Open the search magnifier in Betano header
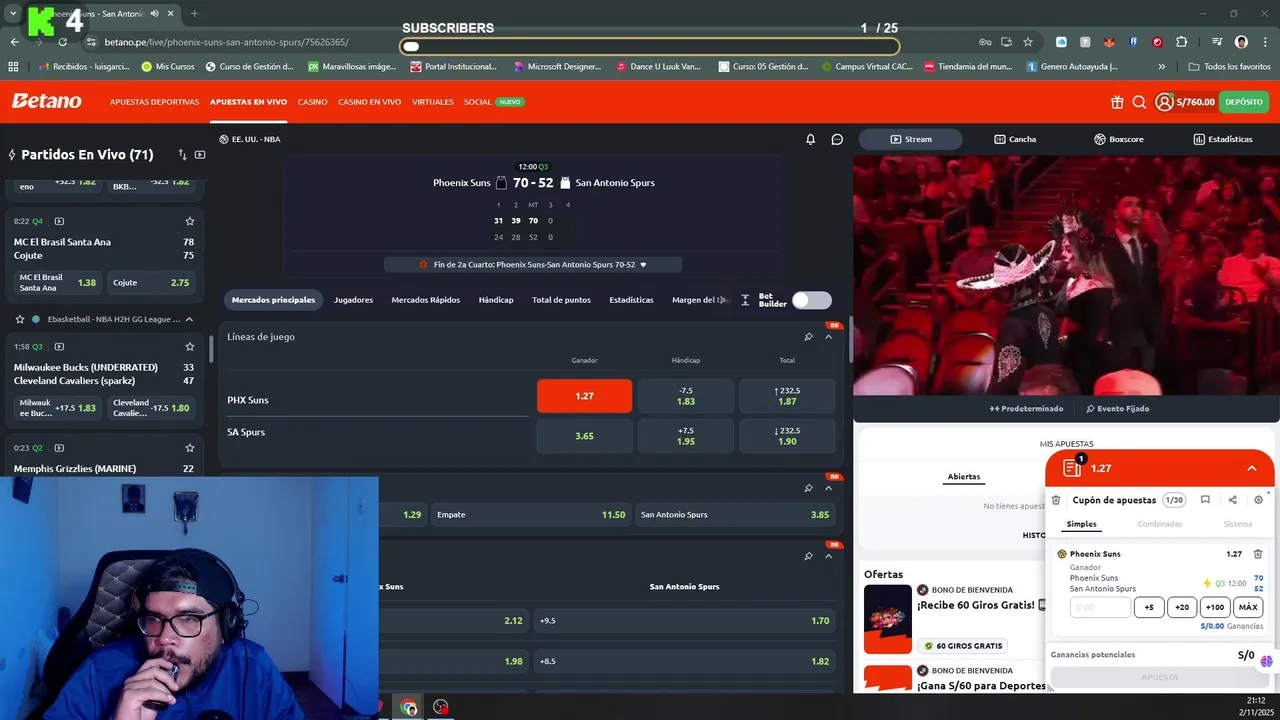The width and height of the screenshot is (1280, 720). [x=1139, y=102]
